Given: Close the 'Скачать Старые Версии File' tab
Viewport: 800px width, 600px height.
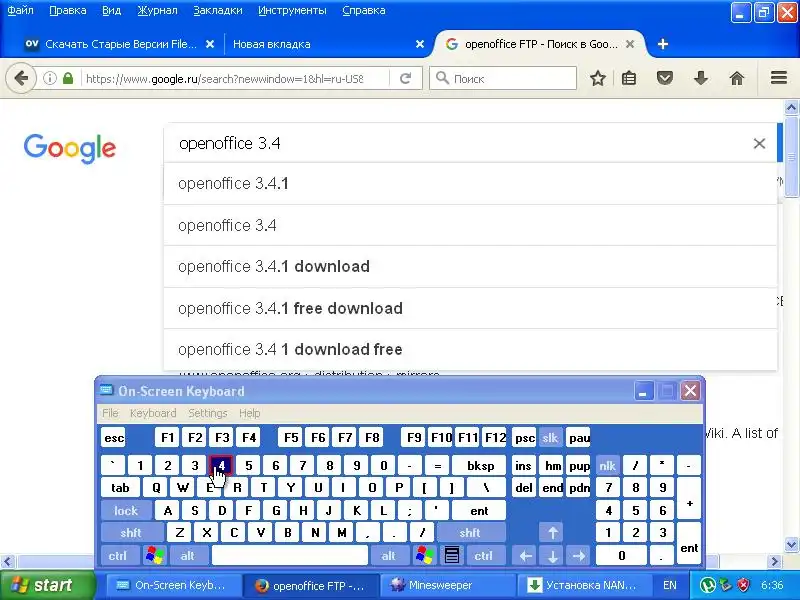Looking at the screenshot, I should tap(210, 44).
